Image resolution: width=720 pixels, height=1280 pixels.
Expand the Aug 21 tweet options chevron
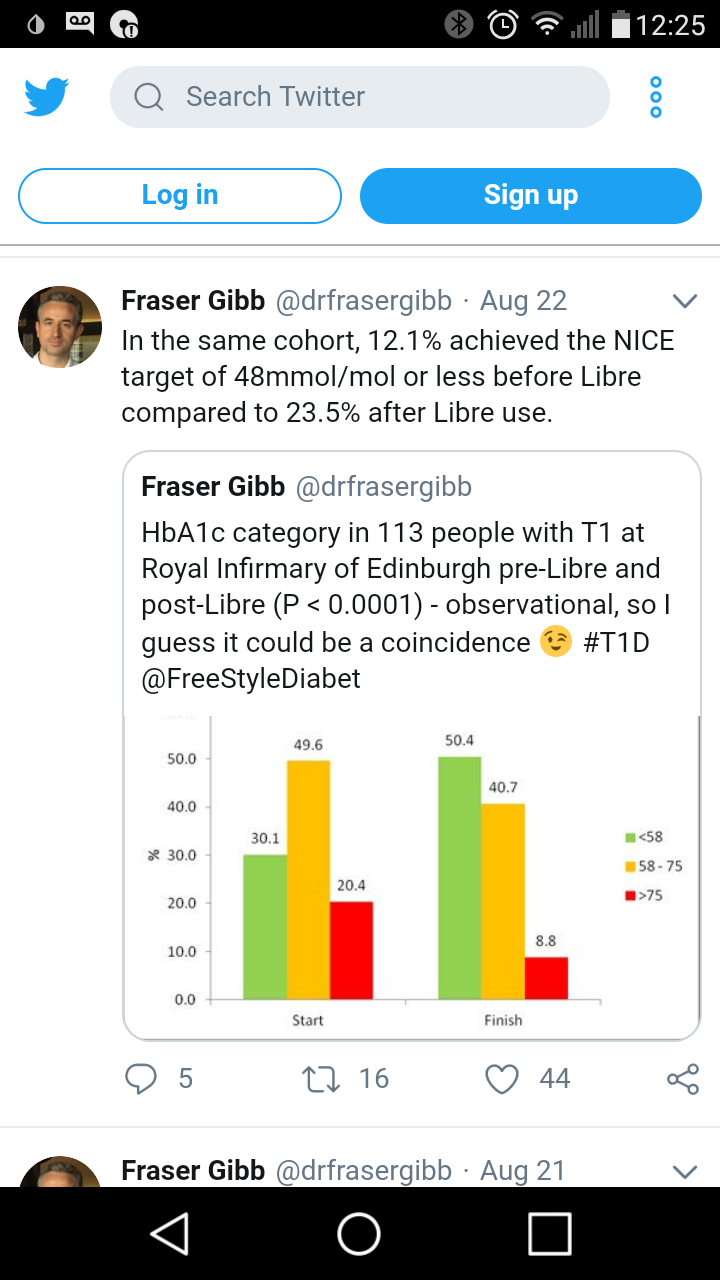pos(685,1171)
